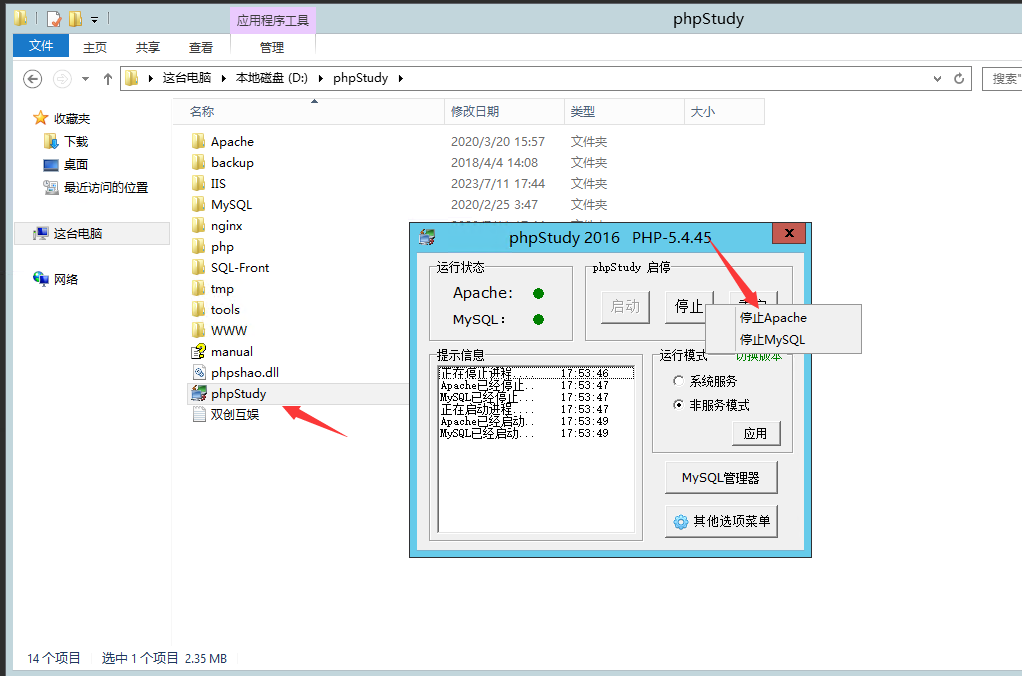
Task: Expand the recent locations dropdown arrow
Action: tap(85, 79)
